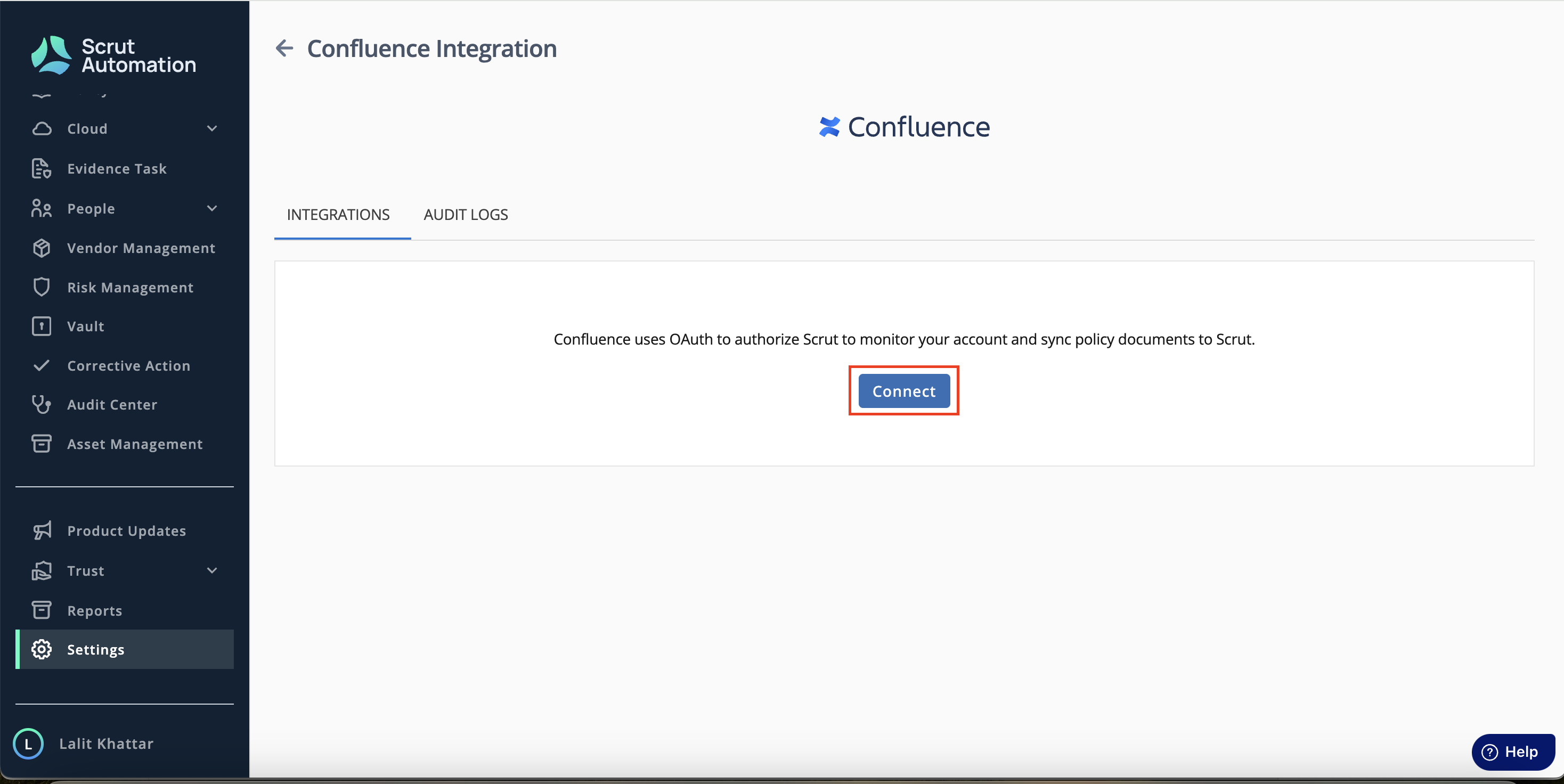This screenshot has height=784, width=1564.
Task: Click the Confluence logo icon
Action: point(829,127)
